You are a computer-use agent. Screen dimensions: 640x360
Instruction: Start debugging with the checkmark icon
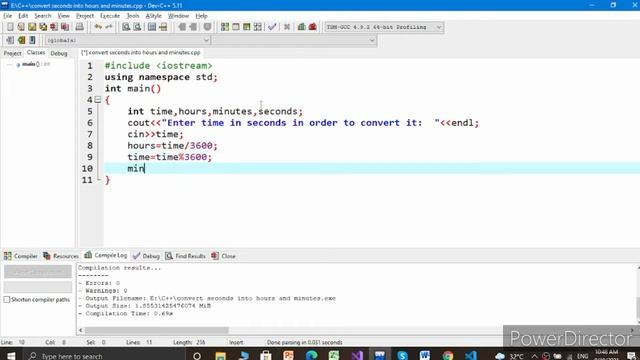pyautogui.click(x=272, y=27)
